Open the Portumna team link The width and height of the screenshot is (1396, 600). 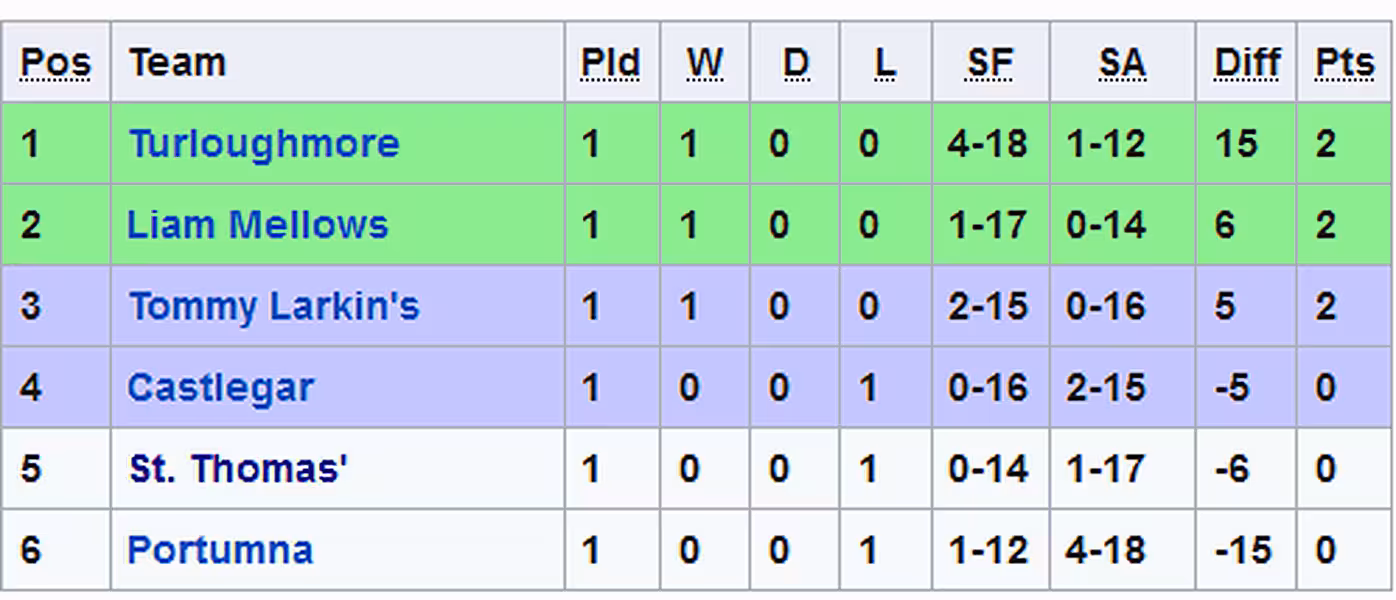tap(220, 550)
